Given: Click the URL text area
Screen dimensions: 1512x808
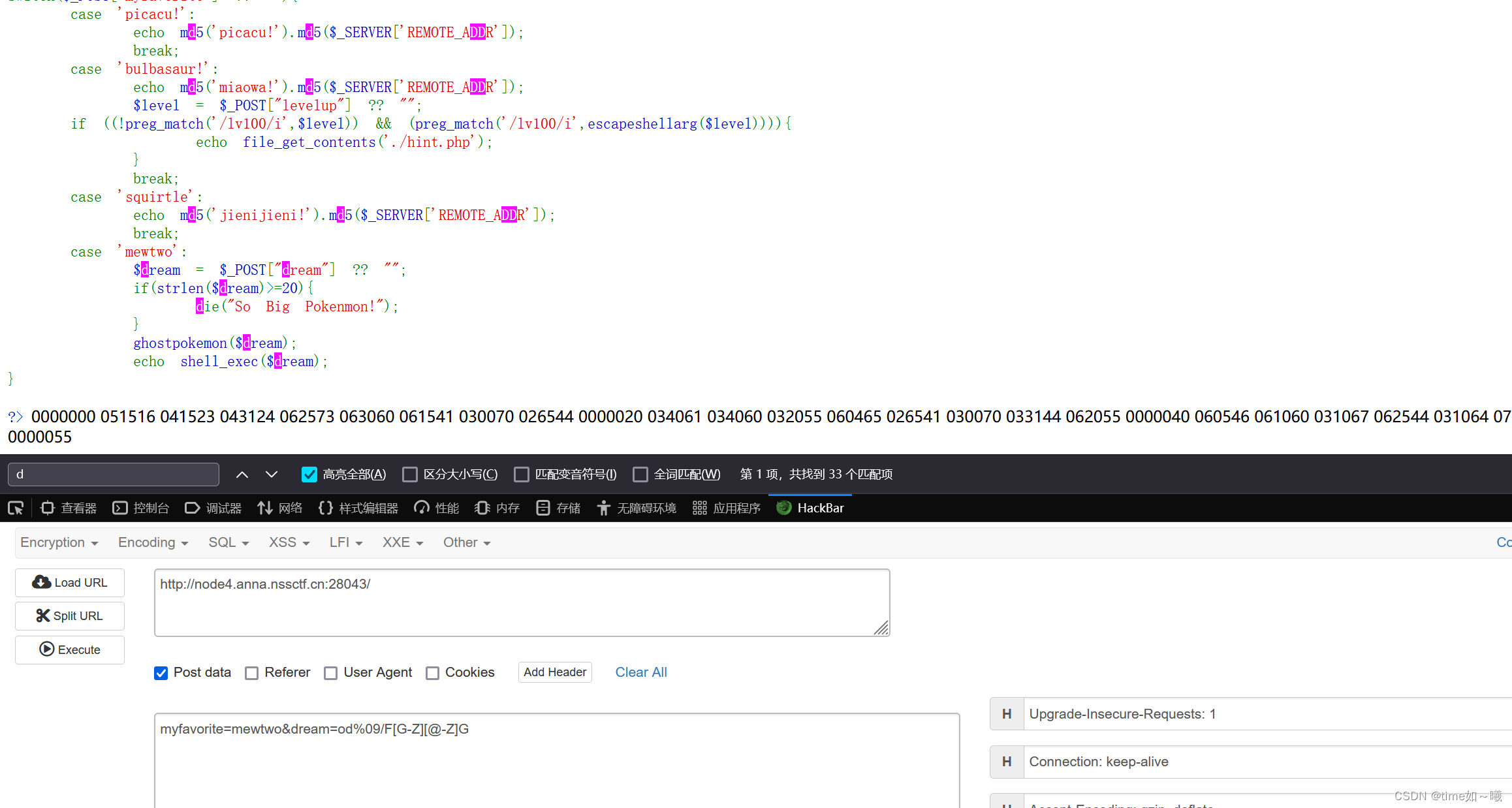Looking at the screenshot, I should (522, 602).
